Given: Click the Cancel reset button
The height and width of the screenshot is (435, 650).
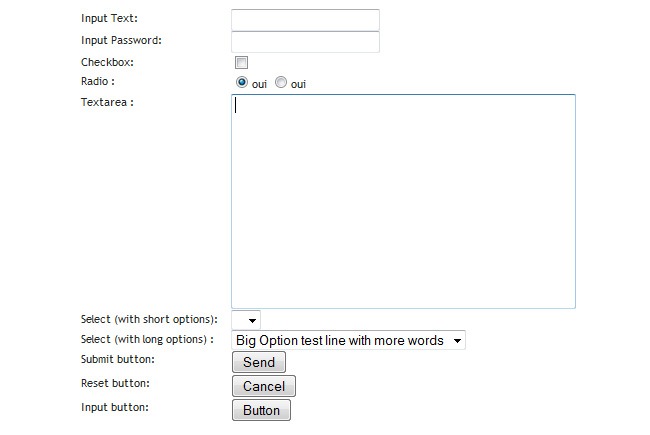Looking at the screenshot, I should click(x=264, y=386).
